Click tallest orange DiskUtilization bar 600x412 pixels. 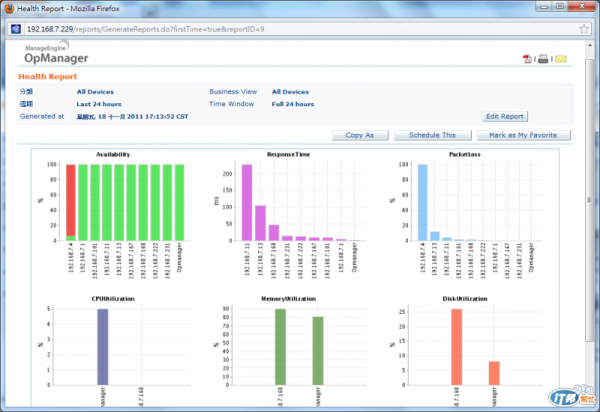(x=457, y=347)
